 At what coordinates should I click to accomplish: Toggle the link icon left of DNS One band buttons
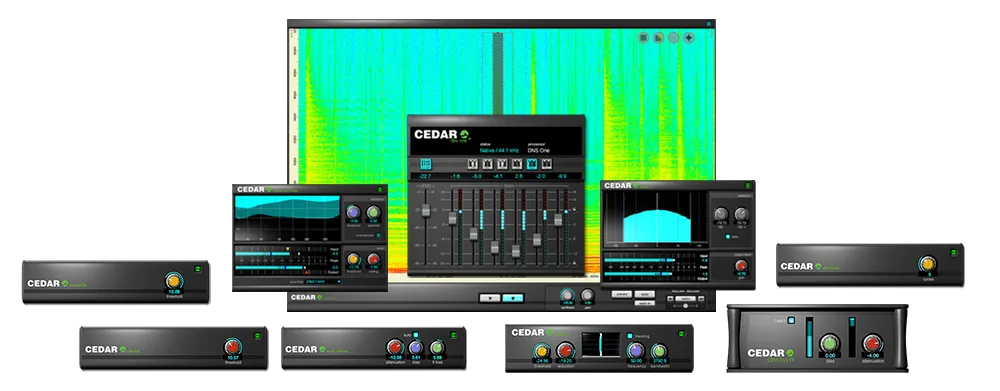[425, 164]
